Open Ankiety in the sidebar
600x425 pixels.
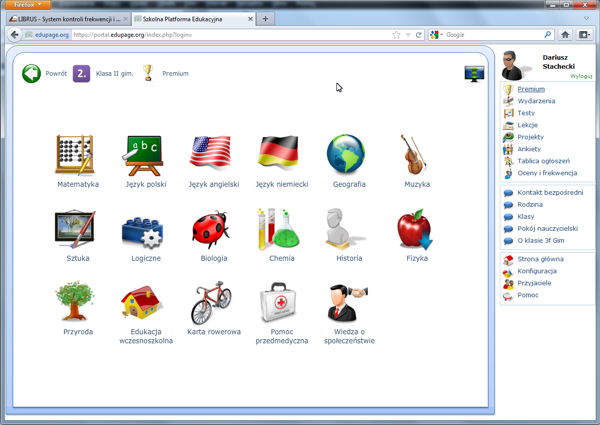529,149
